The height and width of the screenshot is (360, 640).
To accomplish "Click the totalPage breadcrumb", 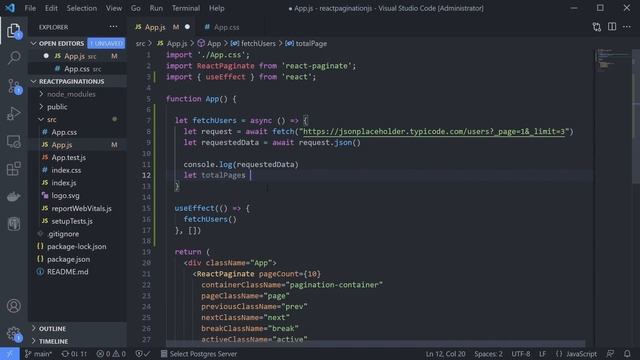I will (x=306, y=43).
